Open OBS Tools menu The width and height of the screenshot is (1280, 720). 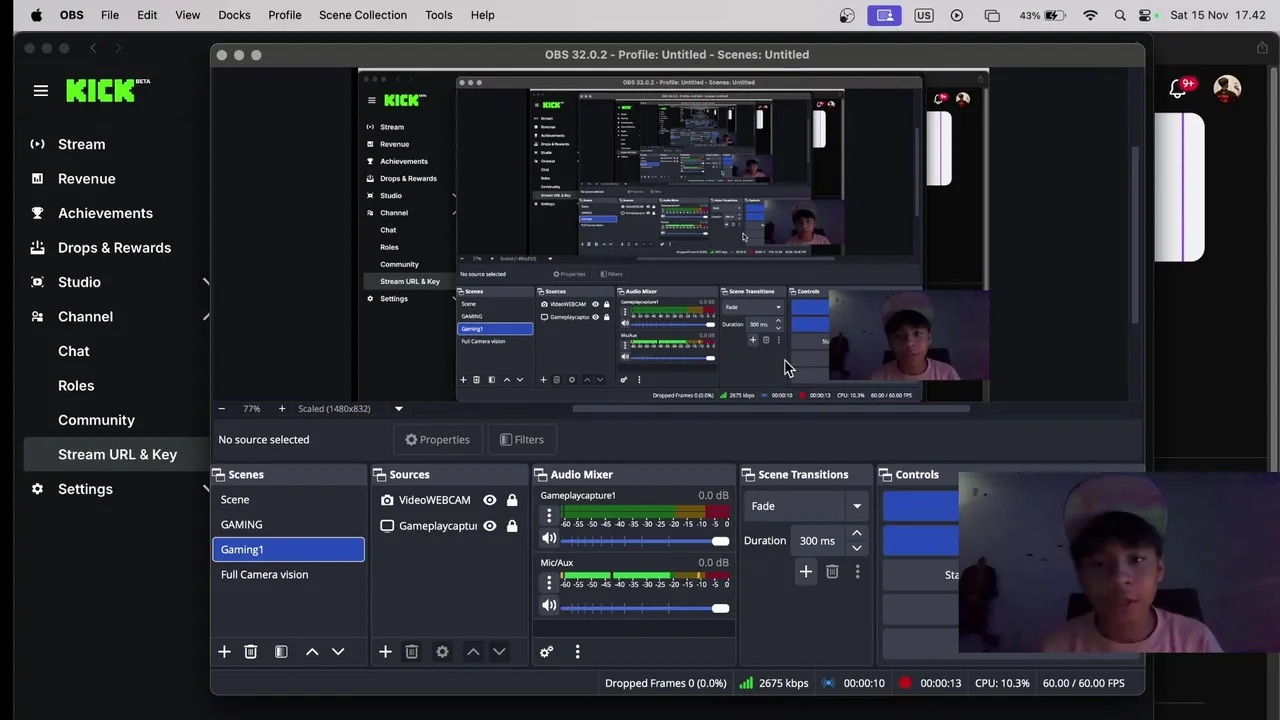pyautogui.click(x=439, y=15)
